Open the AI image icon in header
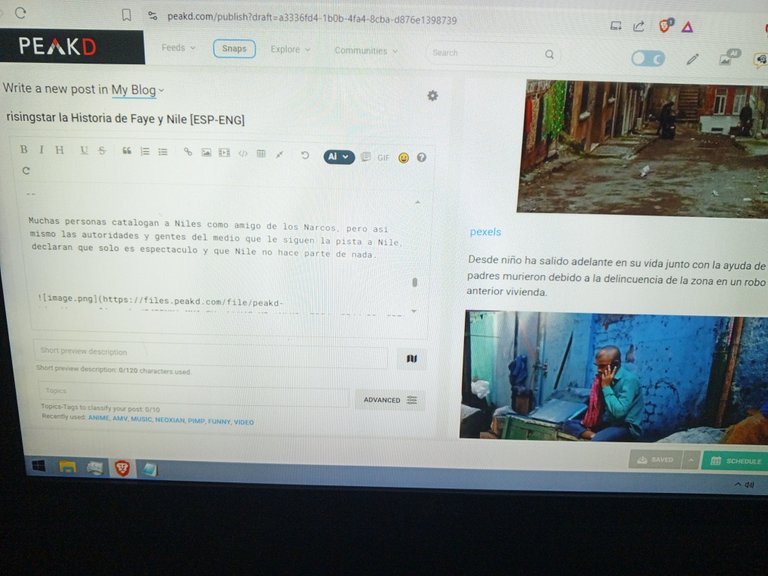The height and width of the screenshot is (576, 768). (x=728, y=58)
